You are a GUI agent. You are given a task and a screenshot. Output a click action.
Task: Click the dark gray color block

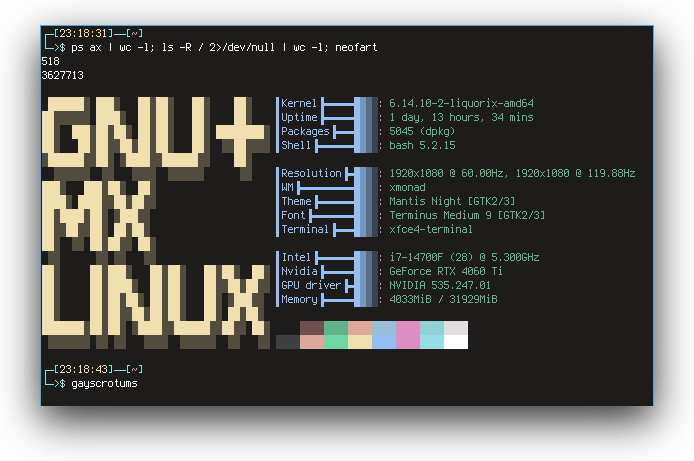tap(288, 342)
